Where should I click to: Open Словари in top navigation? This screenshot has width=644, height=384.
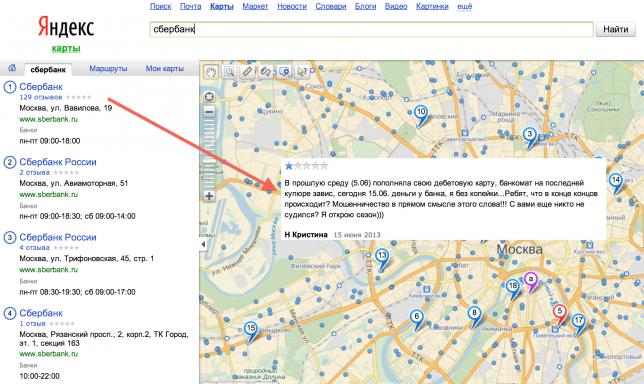[331, 6]
